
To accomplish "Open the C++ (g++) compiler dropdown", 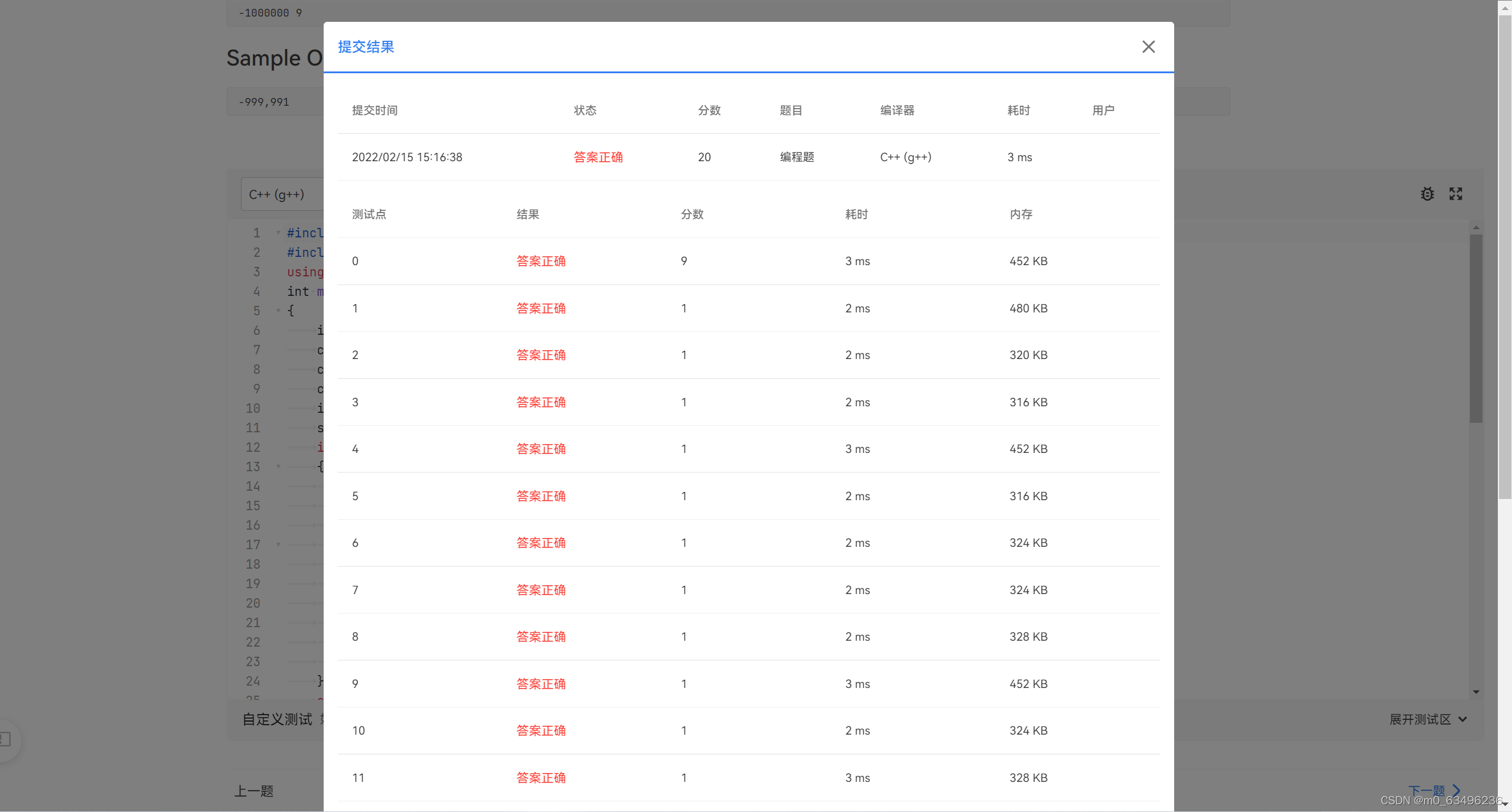I will pos(276,194).
